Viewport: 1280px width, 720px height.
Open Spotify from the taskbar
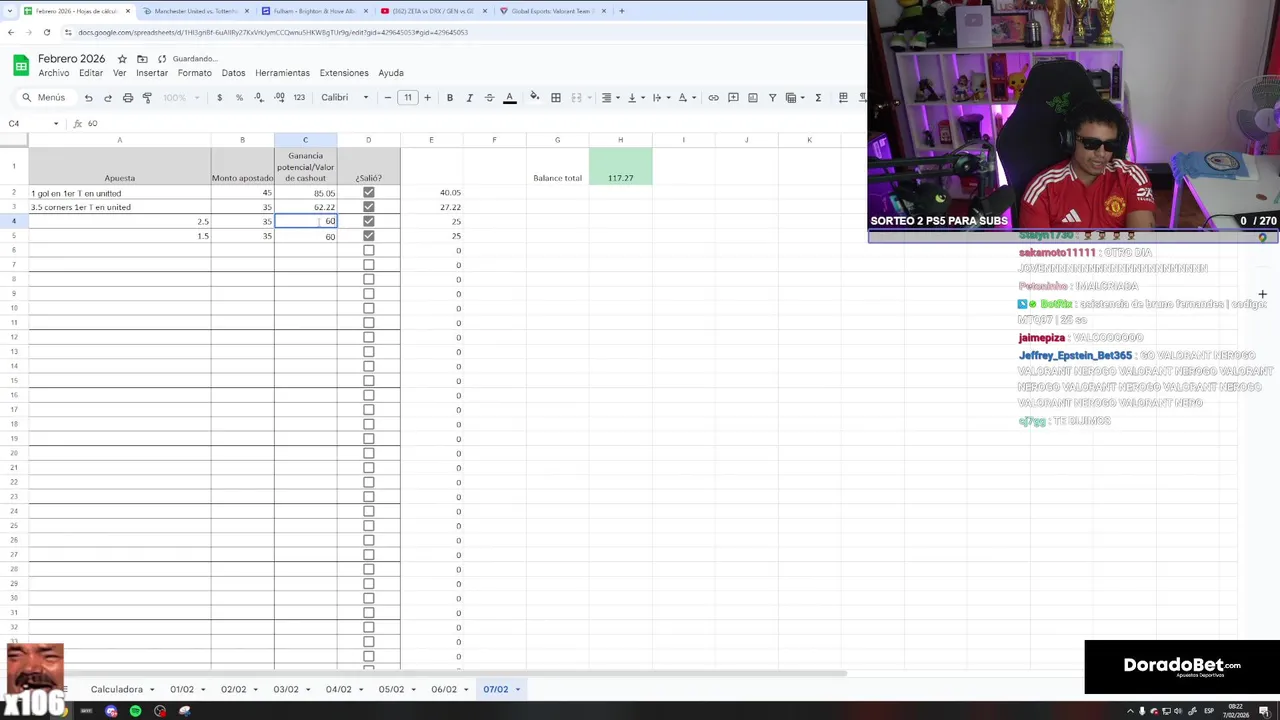click(135, 711)
